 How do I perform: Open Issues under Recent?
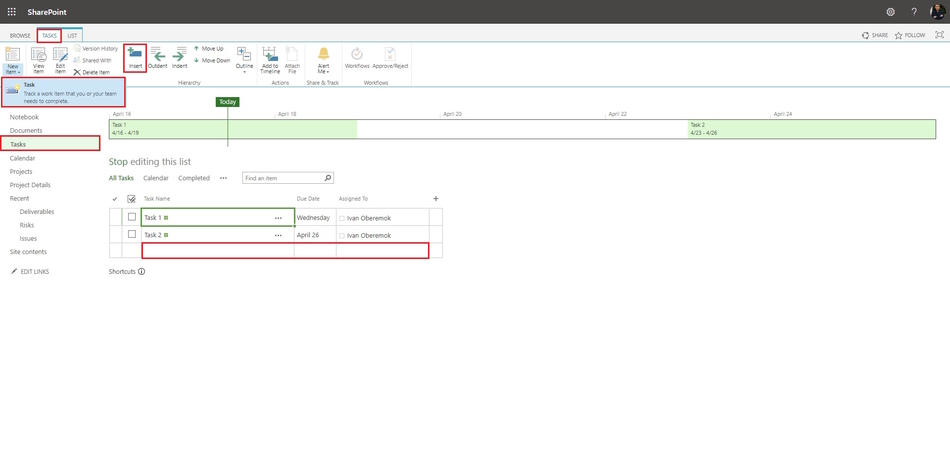tap(28, 238)
